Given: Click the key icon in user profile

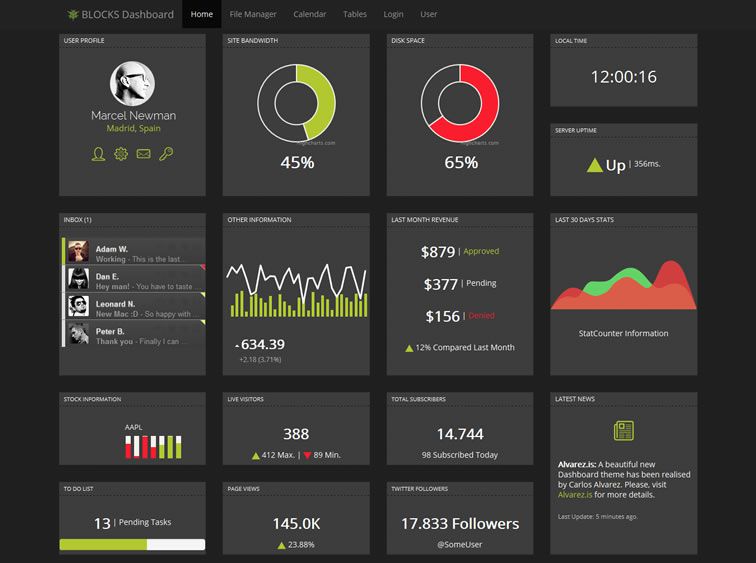Looking at the screenshot, I should coord(167,154).
